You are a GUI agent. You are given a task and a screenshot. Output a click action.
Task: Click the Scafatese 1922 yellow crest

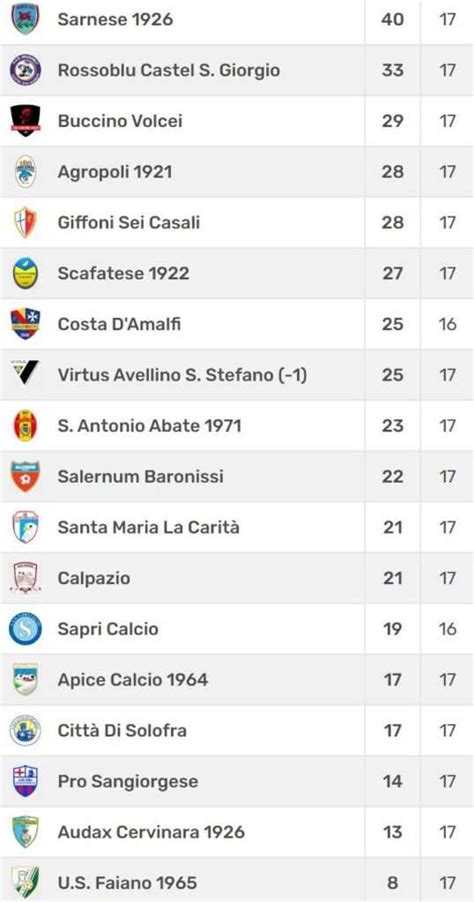point(25,273)
